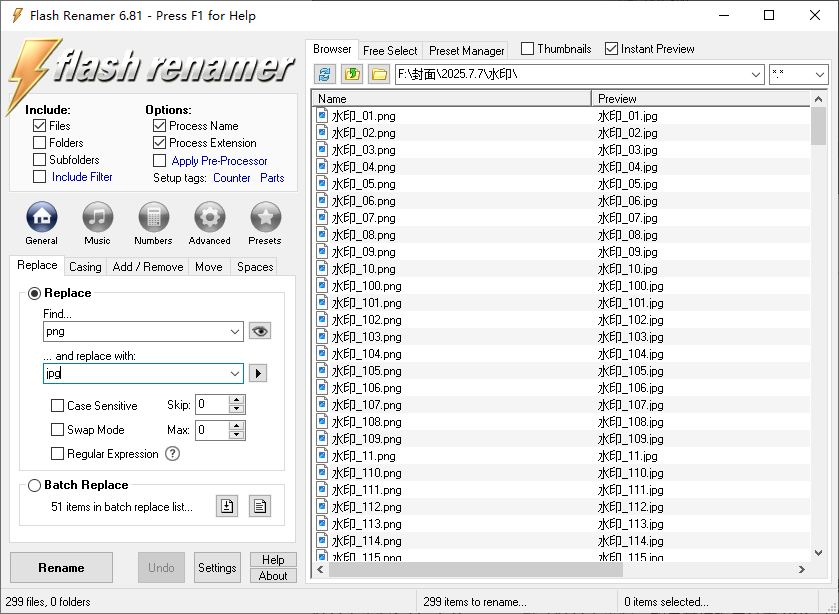
Task: Click the browse folder icon
Action: tap(379, 74)
